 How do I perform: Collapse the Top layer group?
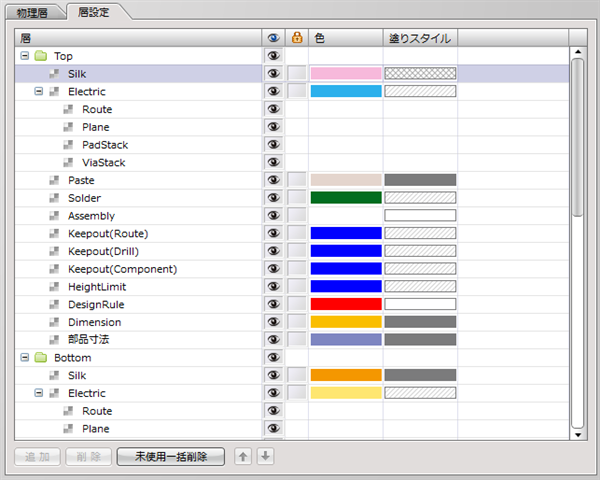(24, 56)
